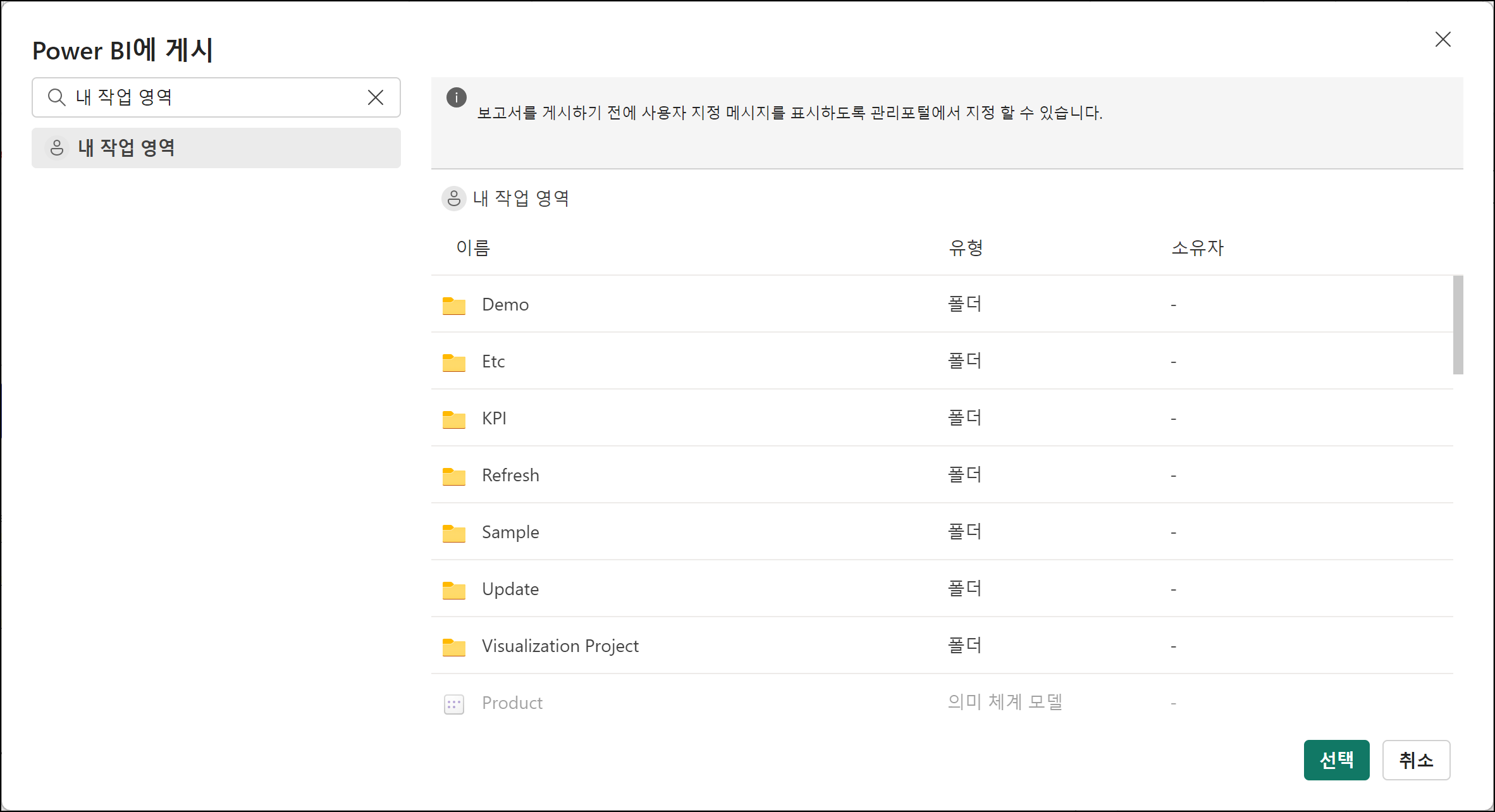This screenshot has height=812, width=1495.
Task: Clear the workspace search field with X
Action: pos(376,97)
